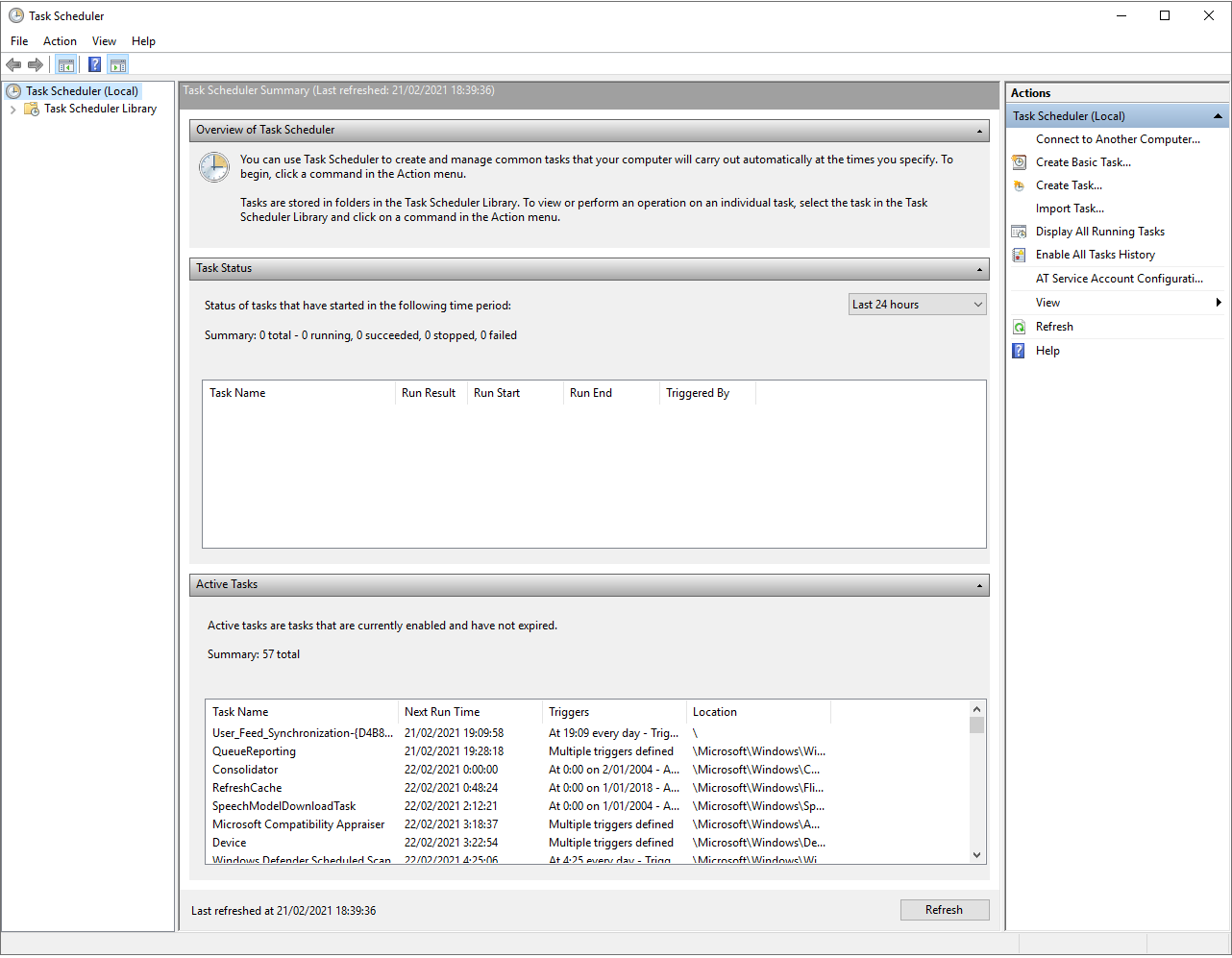Click the Help question mark toolbar icon
1232x958 pixels.
[93, 64]
